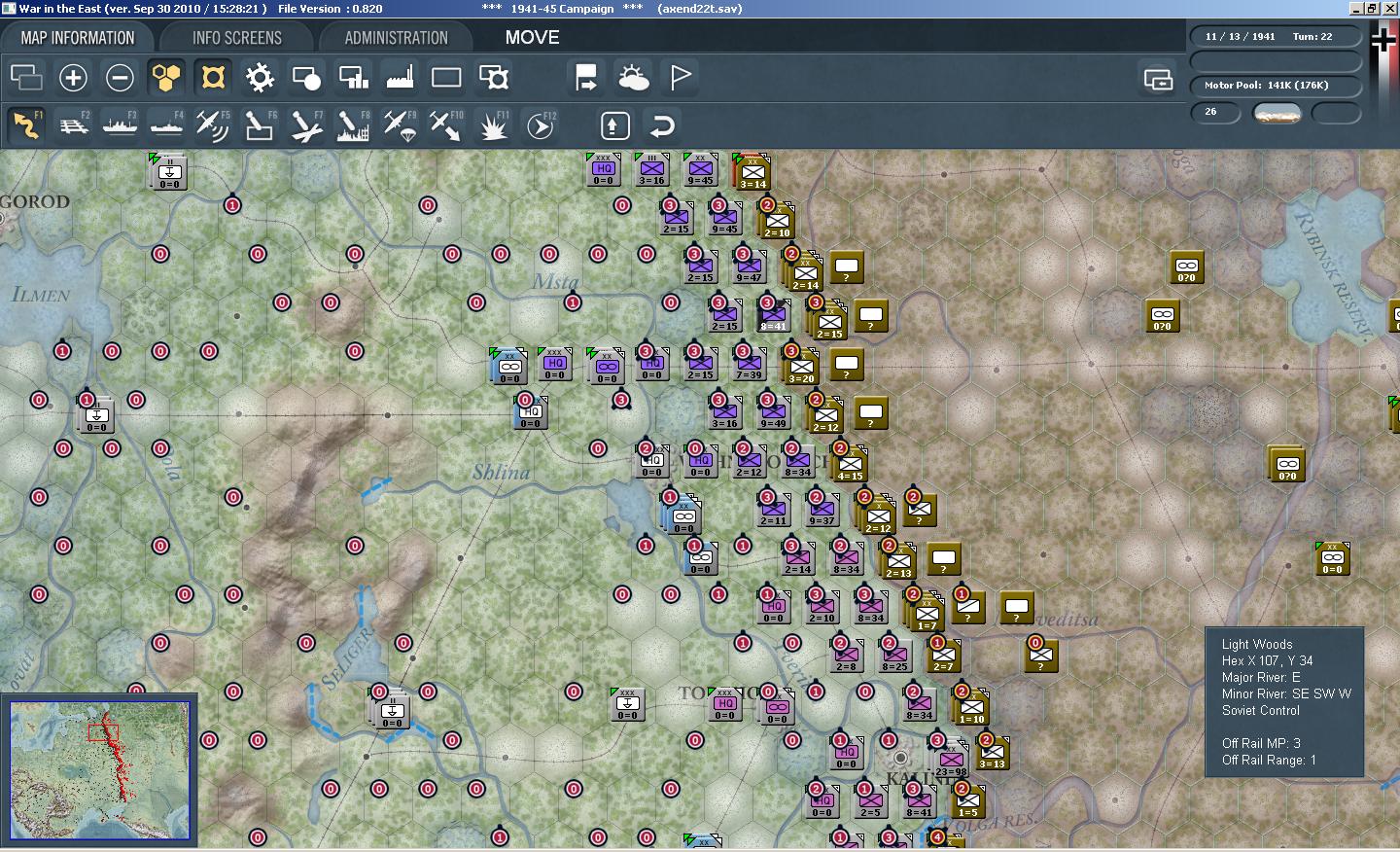1400x852 pixels.
Task: Click the overlapping windows icon in top toolbar
Action: coord(26,78)
